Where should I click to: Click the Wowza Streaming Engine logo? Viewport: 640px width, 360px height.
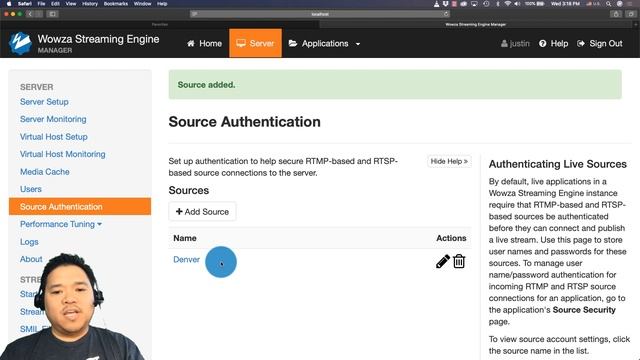tap(20, 43)
